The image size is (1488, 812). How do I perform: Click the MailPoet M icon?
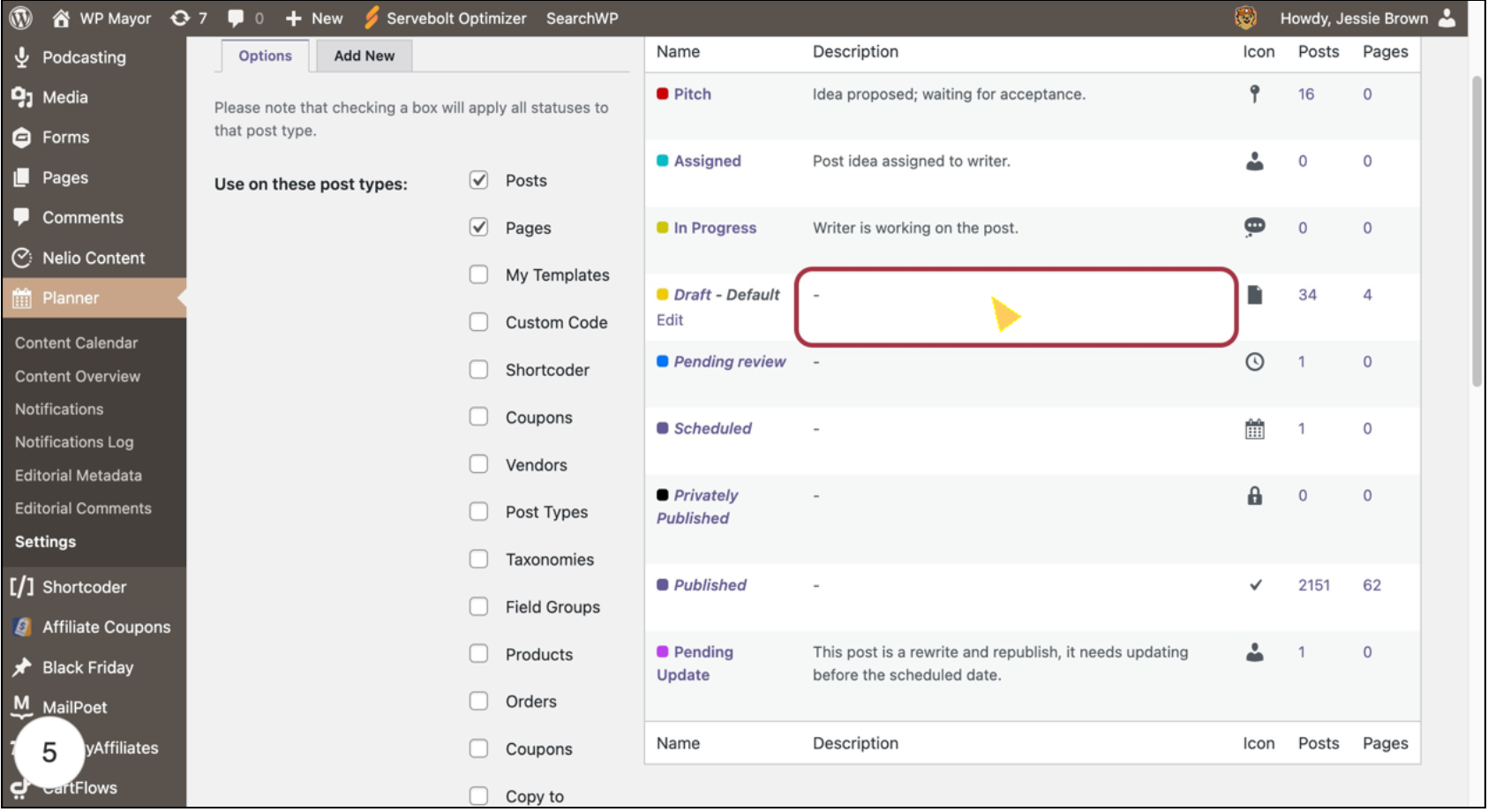(22, 705)
